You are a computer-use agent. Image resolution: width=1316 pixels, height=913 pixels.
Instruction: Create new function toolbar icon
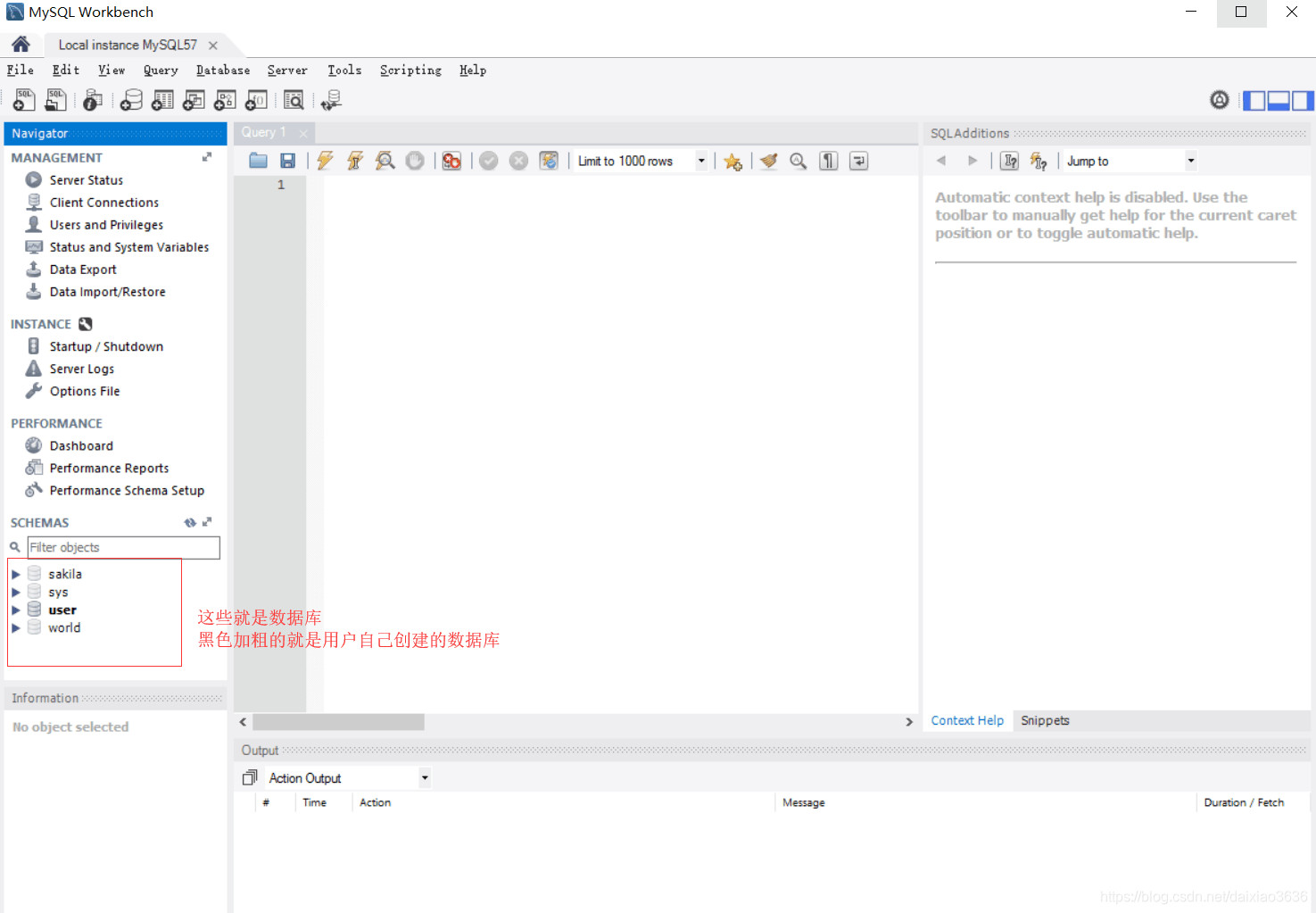pos(256,100)
